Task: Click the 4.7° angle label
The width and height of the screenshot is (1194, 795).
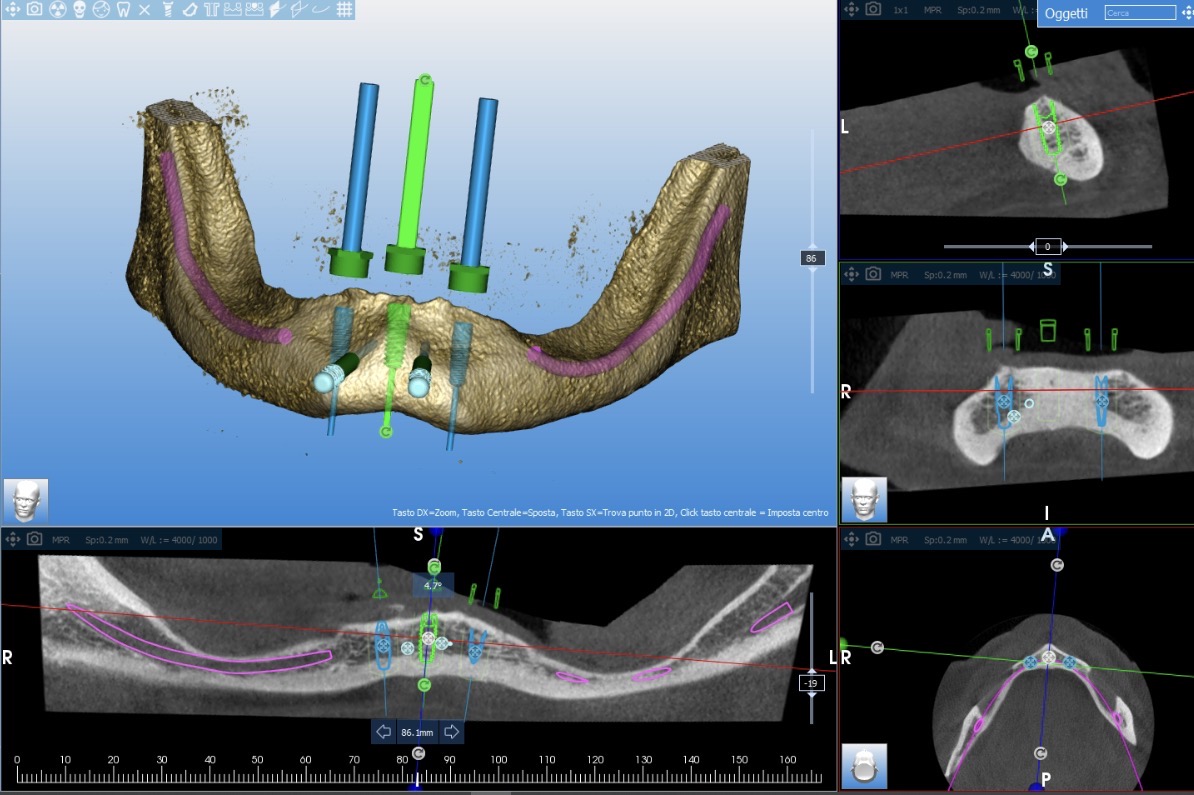Action: pyautogui.click(x=433, y=586)
